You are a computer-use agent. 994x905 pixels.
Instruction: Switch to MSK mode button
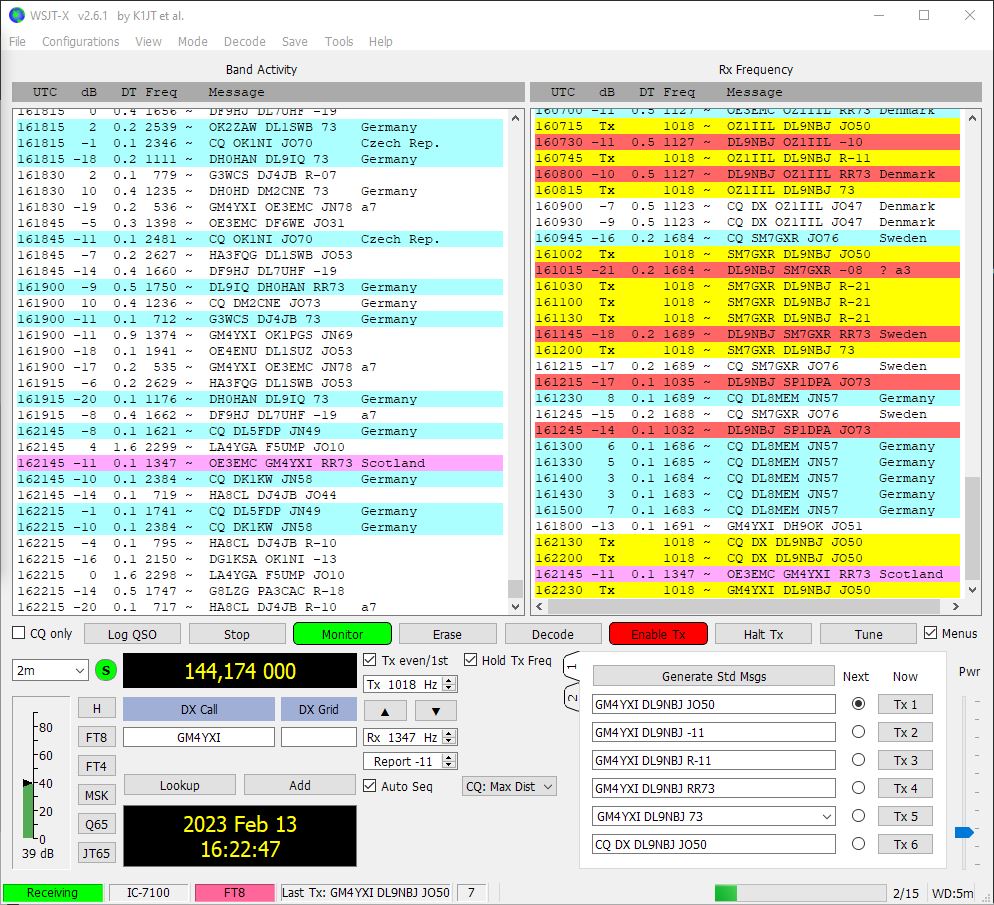tap(97, 795)
